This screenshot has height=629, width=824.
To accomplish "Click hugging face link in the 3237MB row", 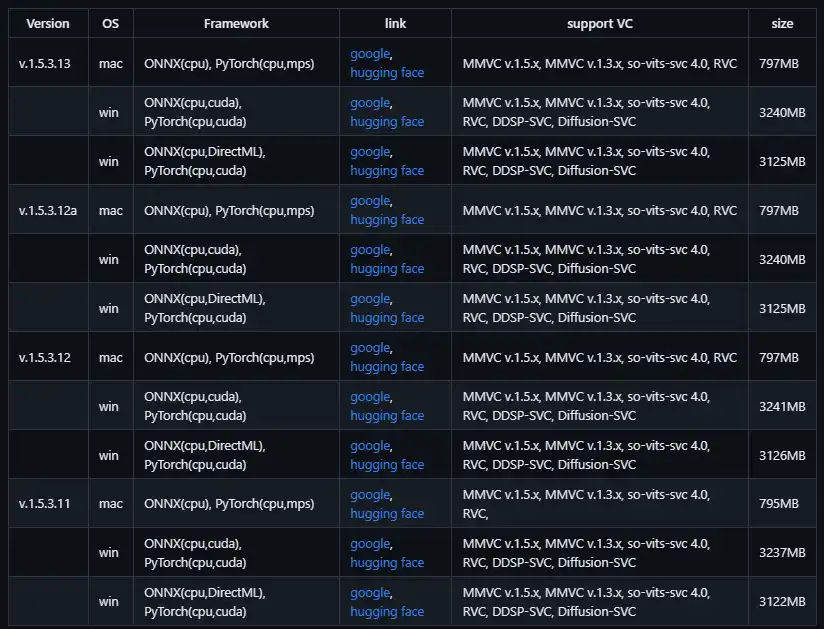I will pos(387,563).
